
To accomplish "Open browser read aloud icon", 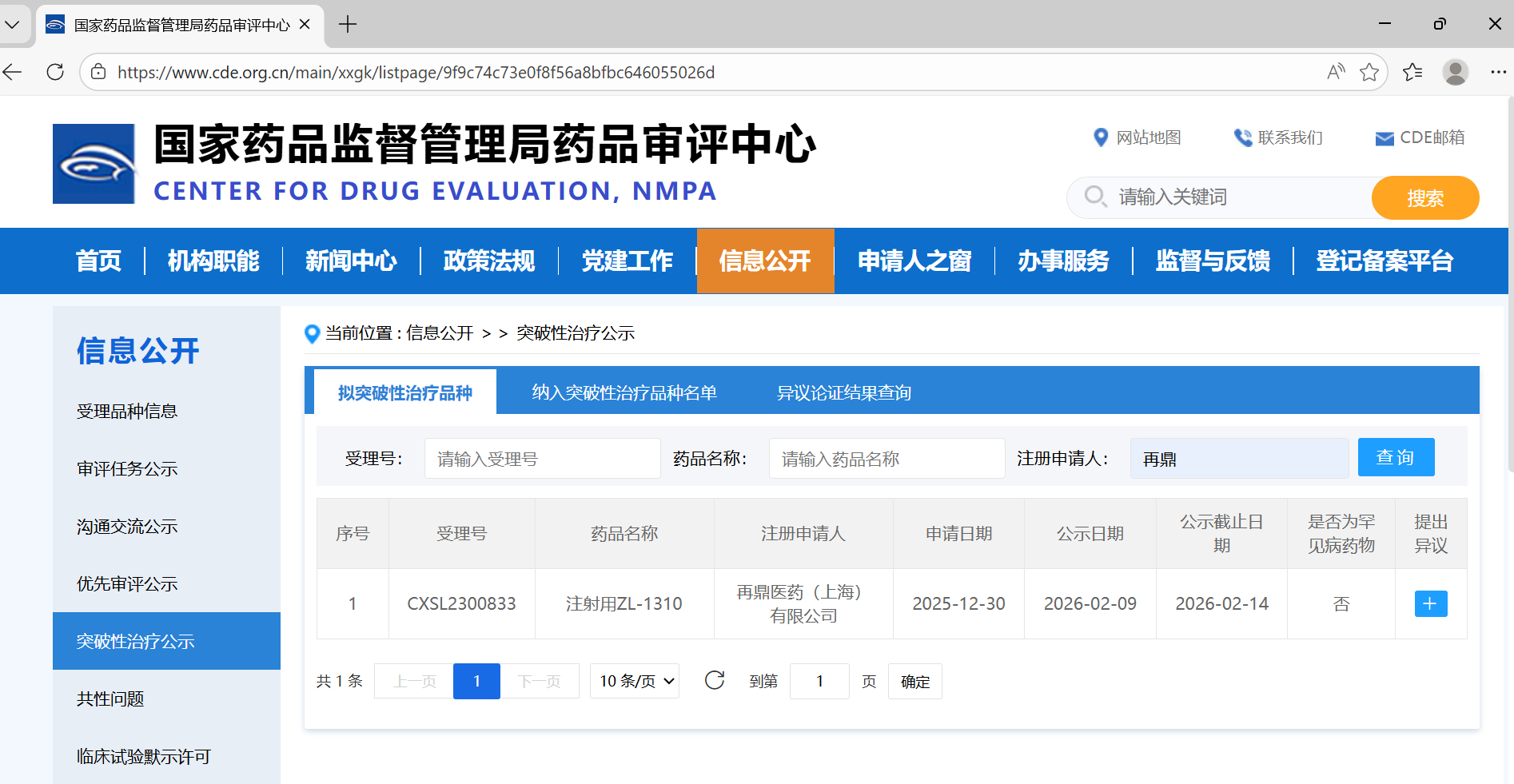I will click(x=1335, y=72).
